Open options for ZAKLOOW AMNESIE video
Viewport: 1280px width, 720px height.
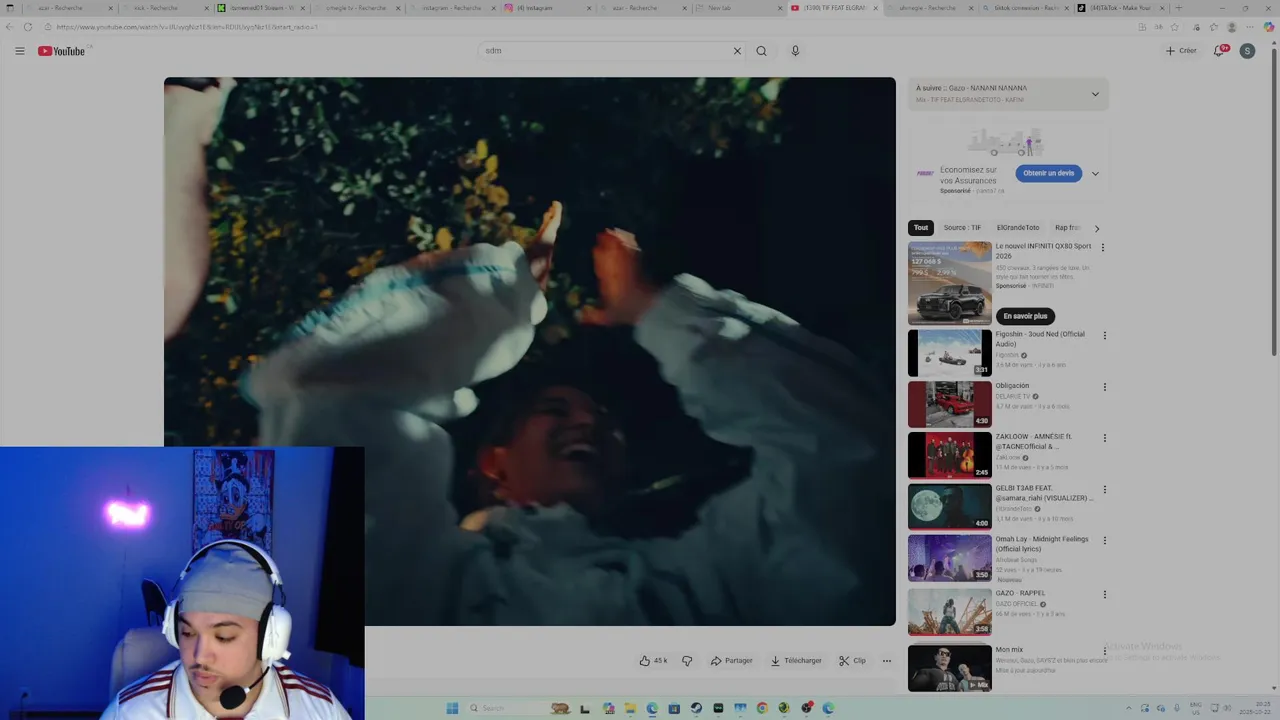click(x=1105, y=438)
